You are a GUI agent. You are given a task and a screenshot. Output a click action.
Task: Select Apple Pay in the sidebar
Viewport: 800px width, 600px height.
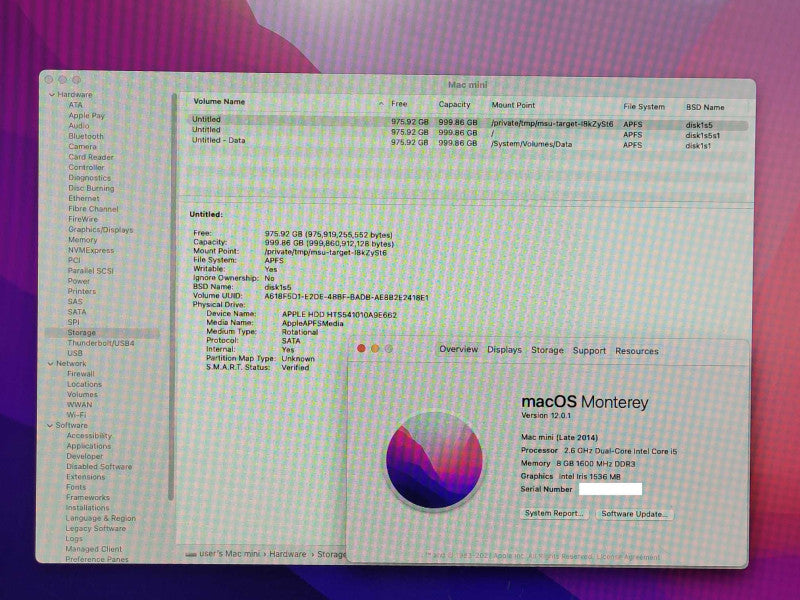[x=86, y=115]
